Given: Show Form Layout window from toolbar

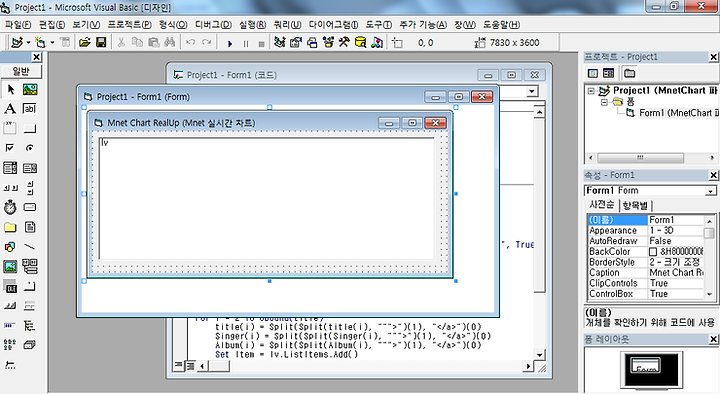Looking at the screenshot, I should pyautogui.click(x=312, y=43).
